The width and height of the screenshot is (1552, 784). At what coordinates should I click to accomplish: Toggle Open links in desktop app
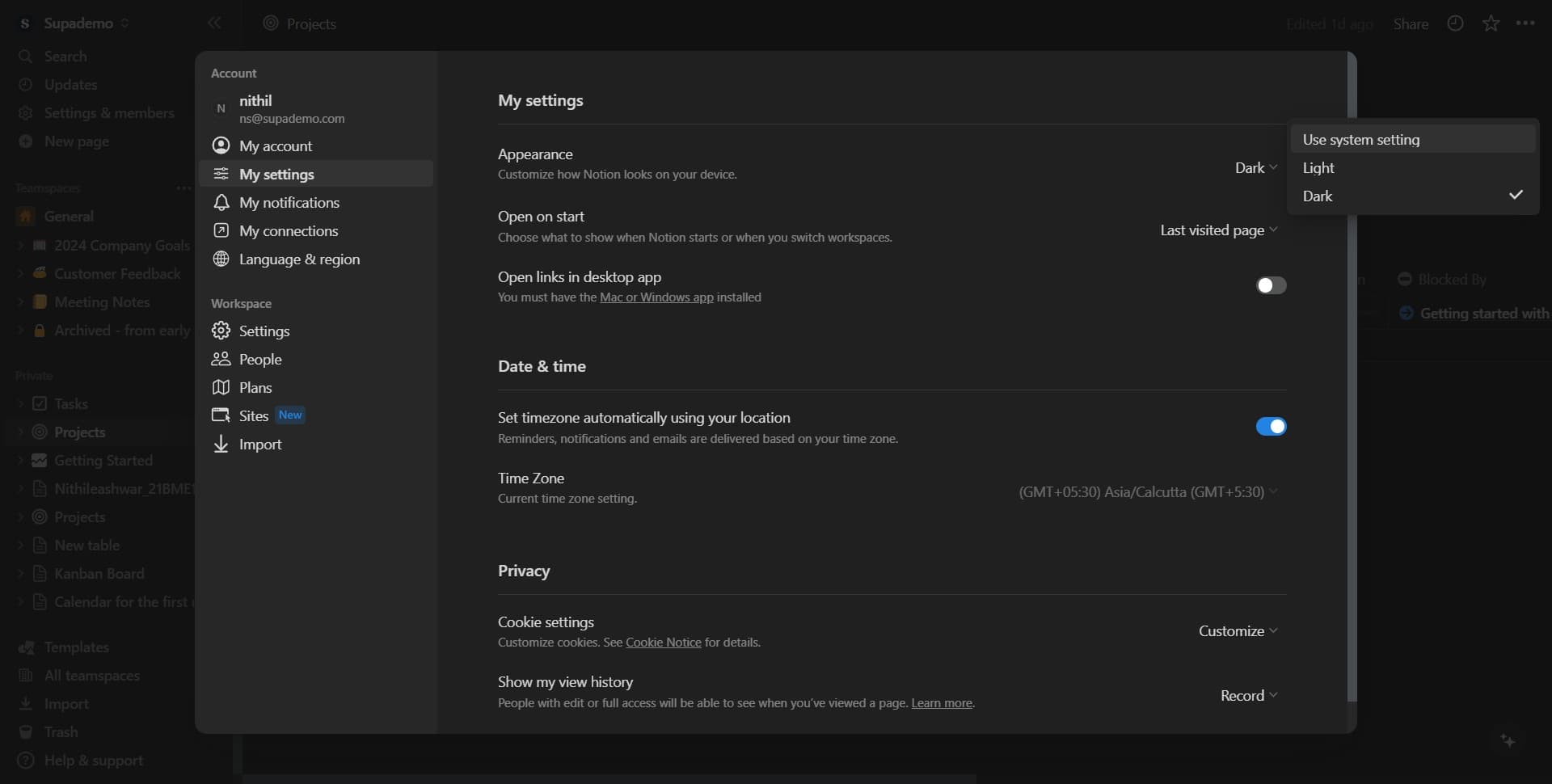point(1271,285)
